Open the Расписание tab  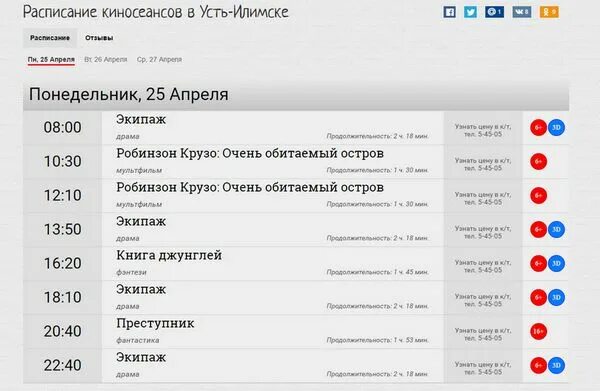tap(50, 38)
